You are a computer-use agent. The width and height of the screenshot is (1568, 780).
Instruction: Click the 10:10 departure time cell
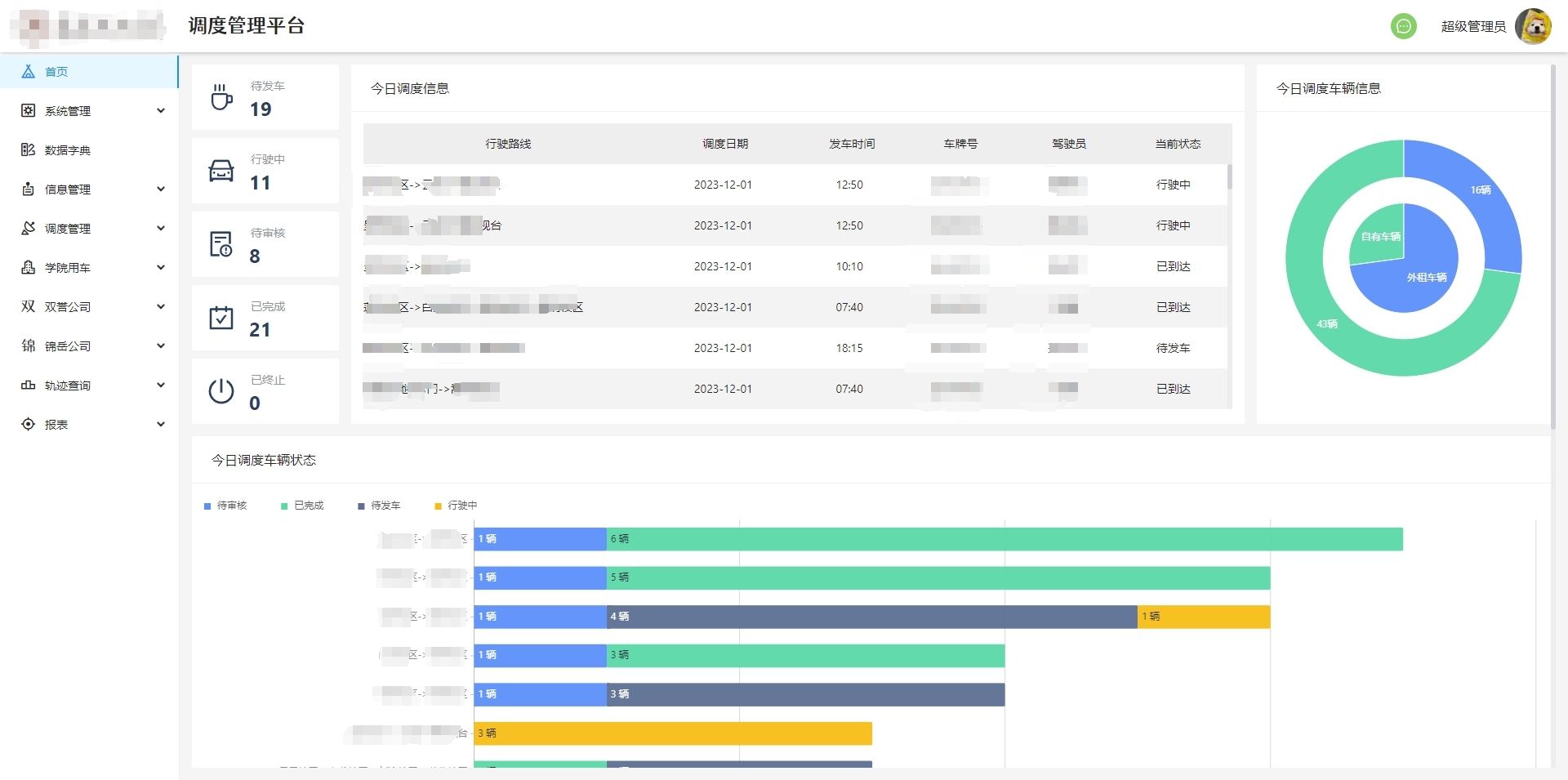tap(849, 266)
